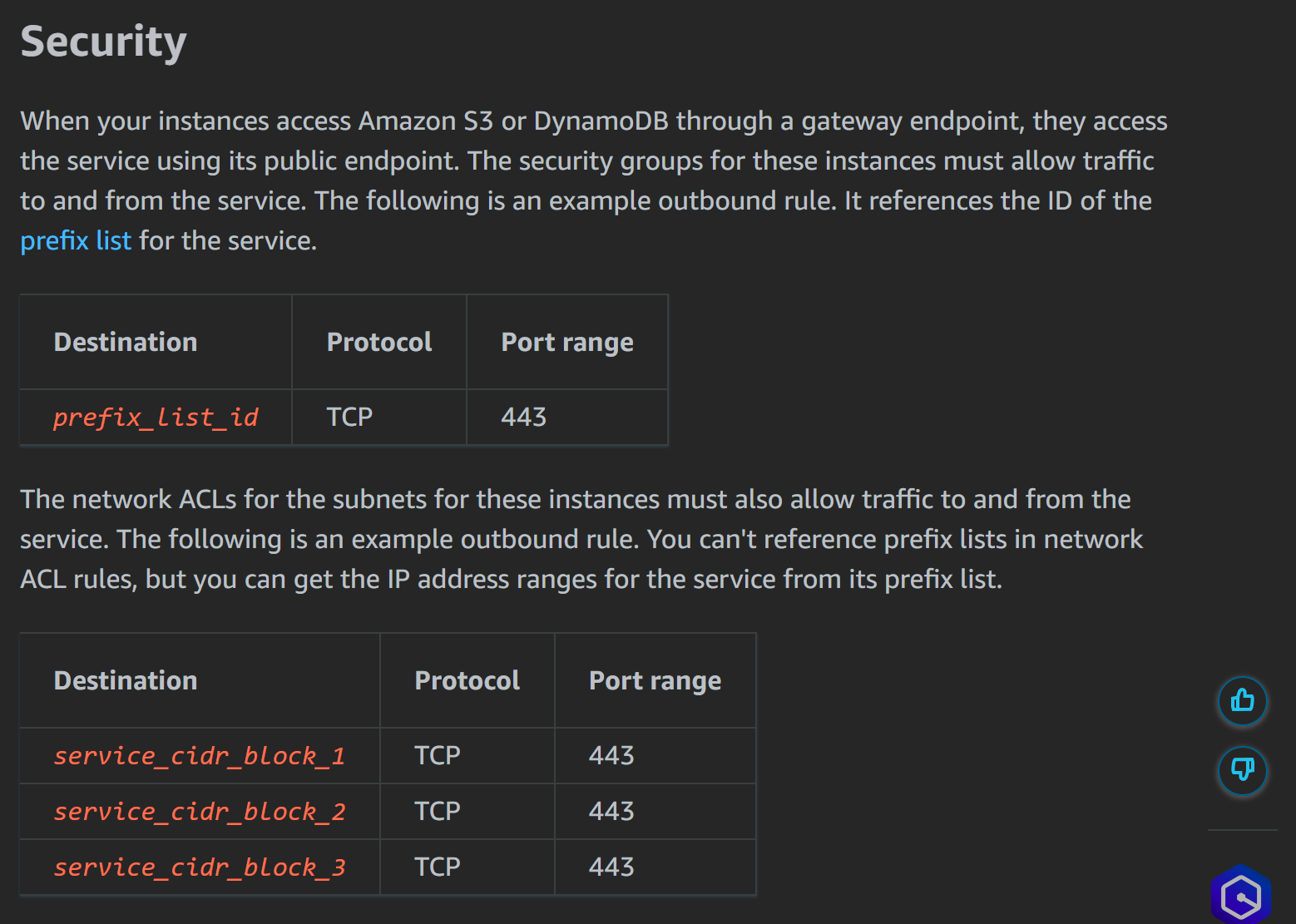Click the TCP cell next to prefix_list_id
Image resolution: width=1296 pixels, height=924 pixels.
point(349,417)
